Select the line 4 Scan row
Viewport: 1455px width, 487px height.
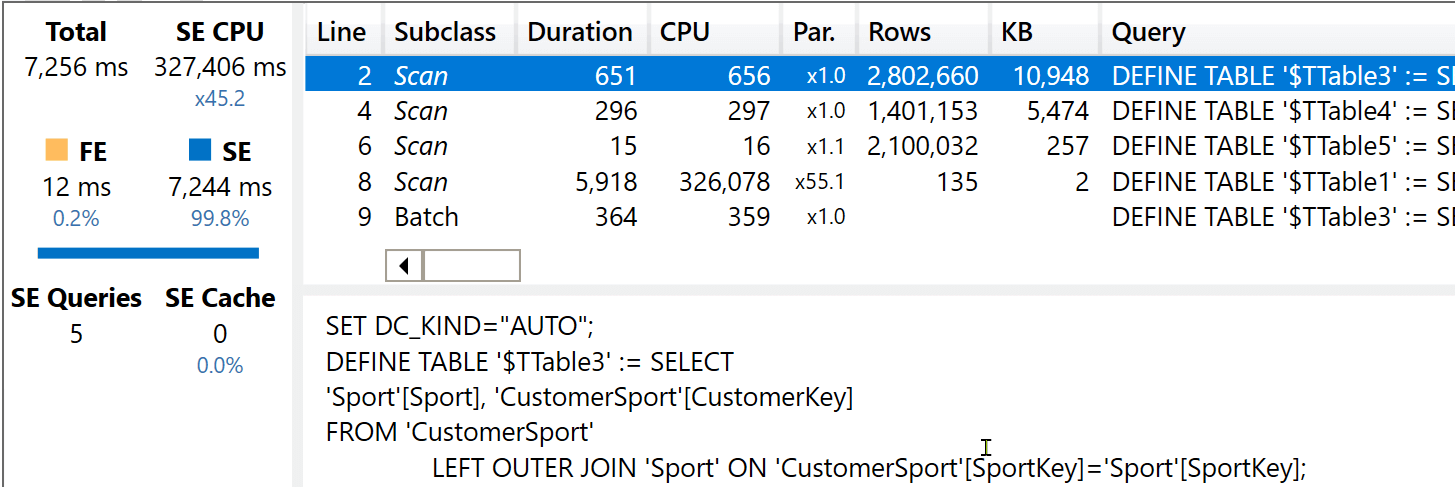pos(880,111)
